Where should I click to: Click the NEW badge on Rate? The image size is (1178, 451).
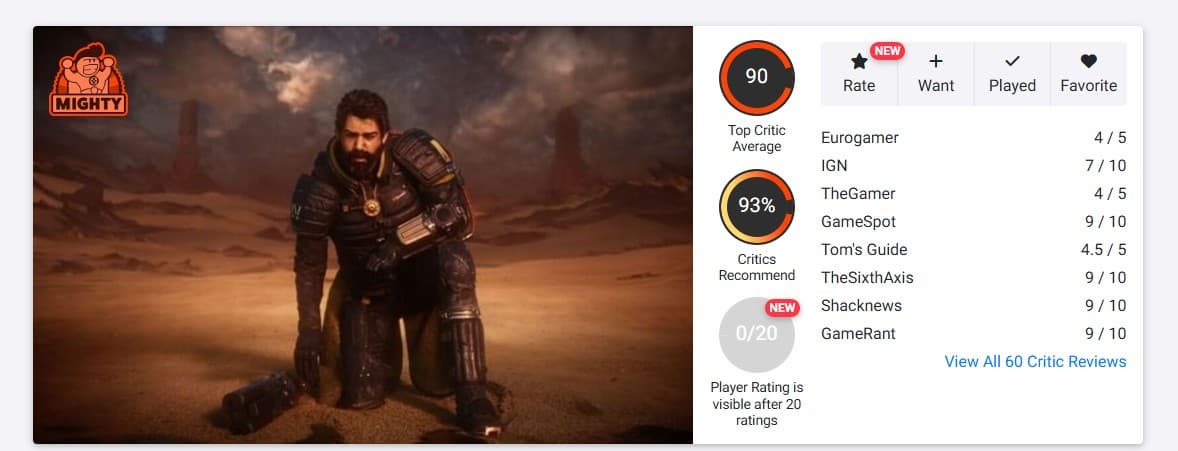(x=887, y=51)
